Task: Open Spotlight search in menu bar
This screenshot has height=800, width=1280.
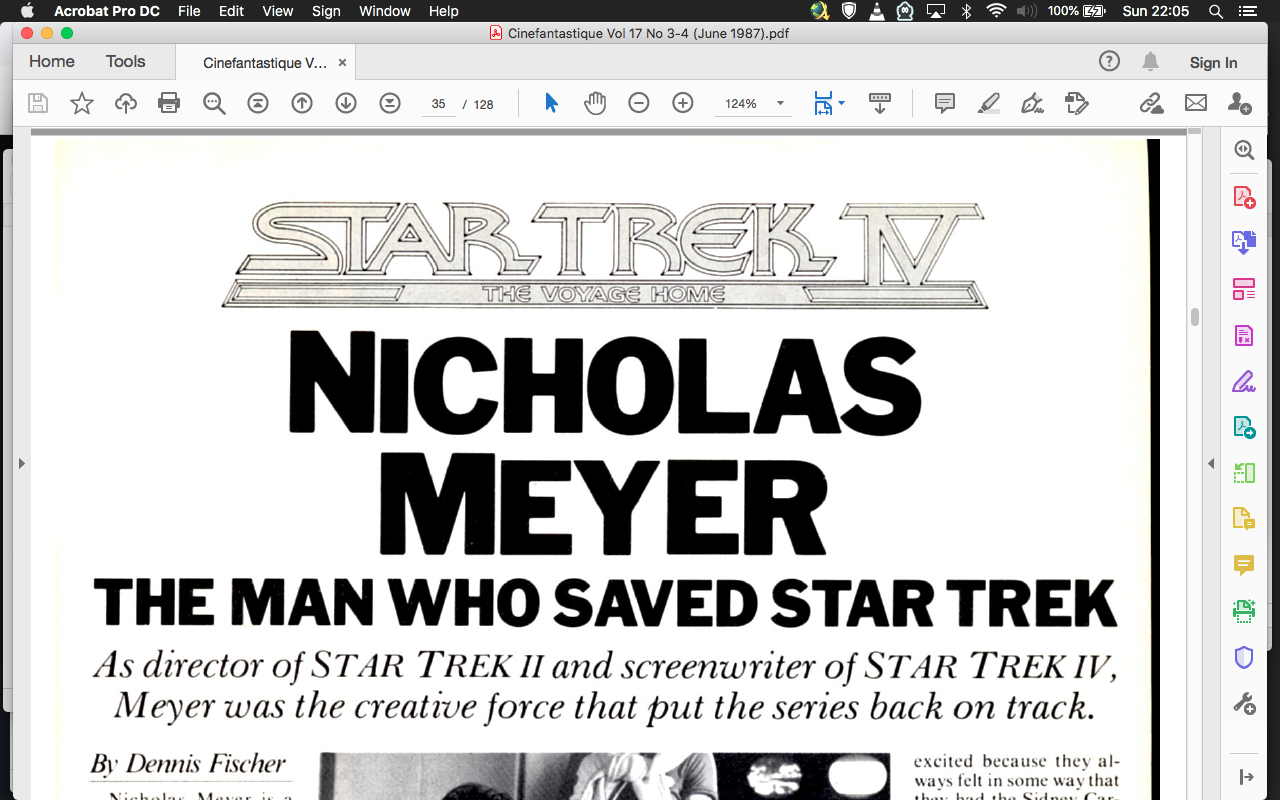Action: [1216, 11]
